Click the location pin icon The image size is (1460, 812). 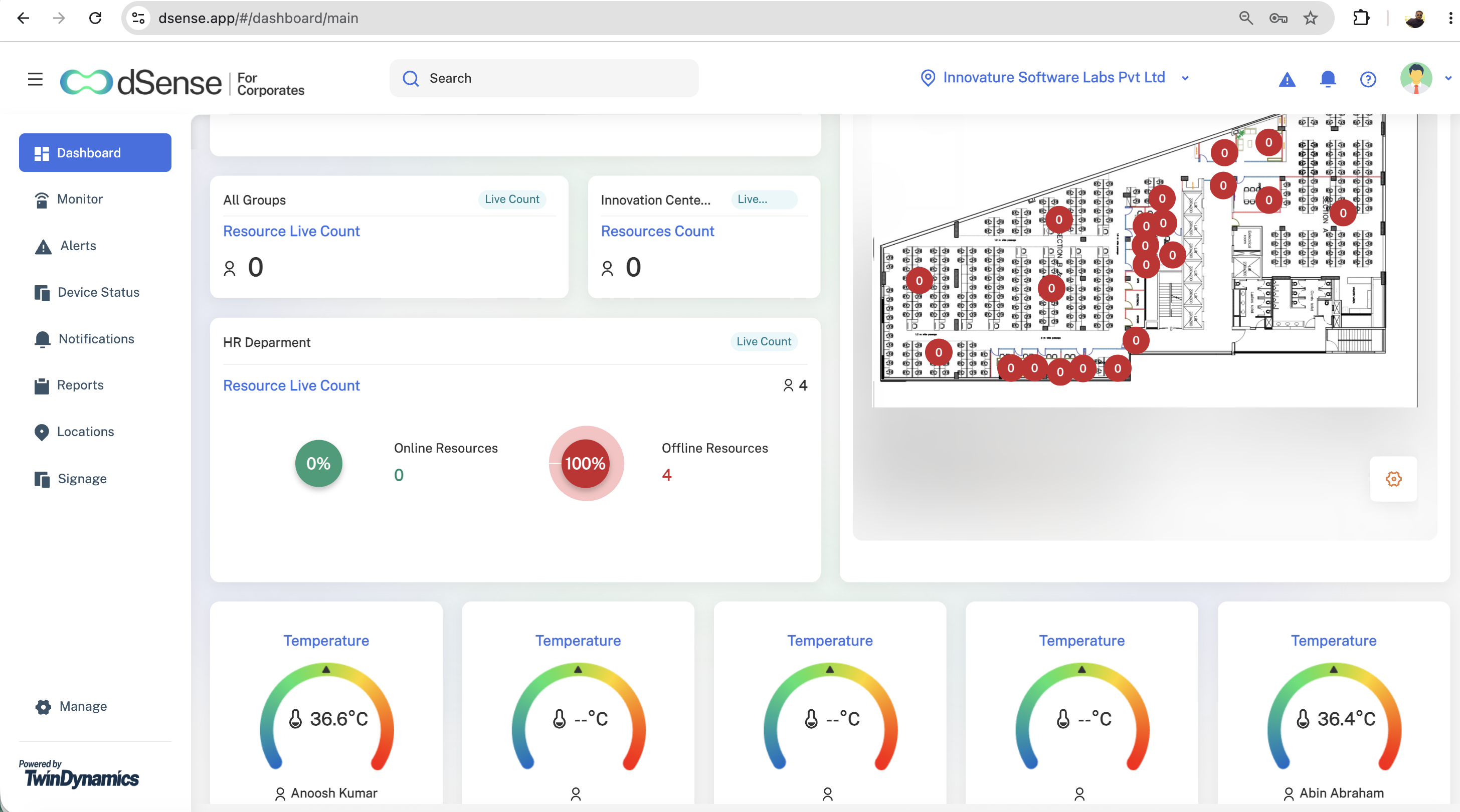[928, 78]
